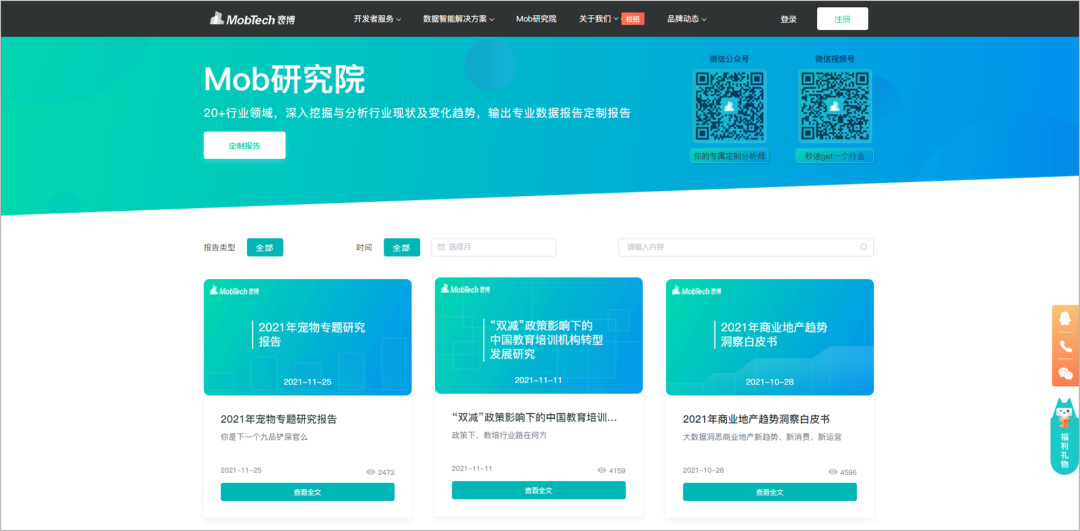This screenshot has width=1080, height=531.
Task: Open the 选择月 month picker
Action: point(494,247)
